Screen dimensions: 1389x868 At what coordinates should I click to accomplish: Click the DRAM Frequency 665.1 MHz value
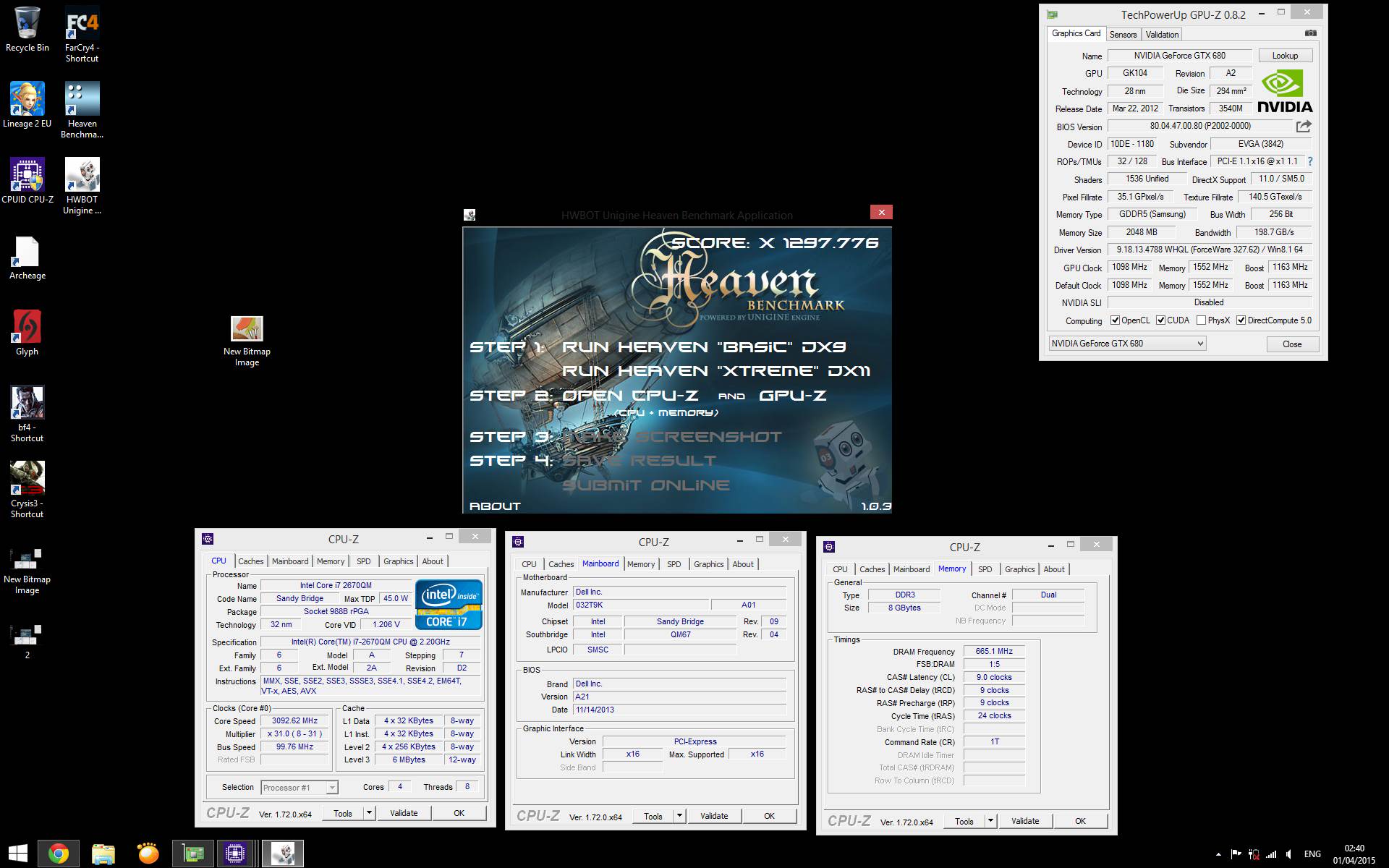(x=994, y=651)
